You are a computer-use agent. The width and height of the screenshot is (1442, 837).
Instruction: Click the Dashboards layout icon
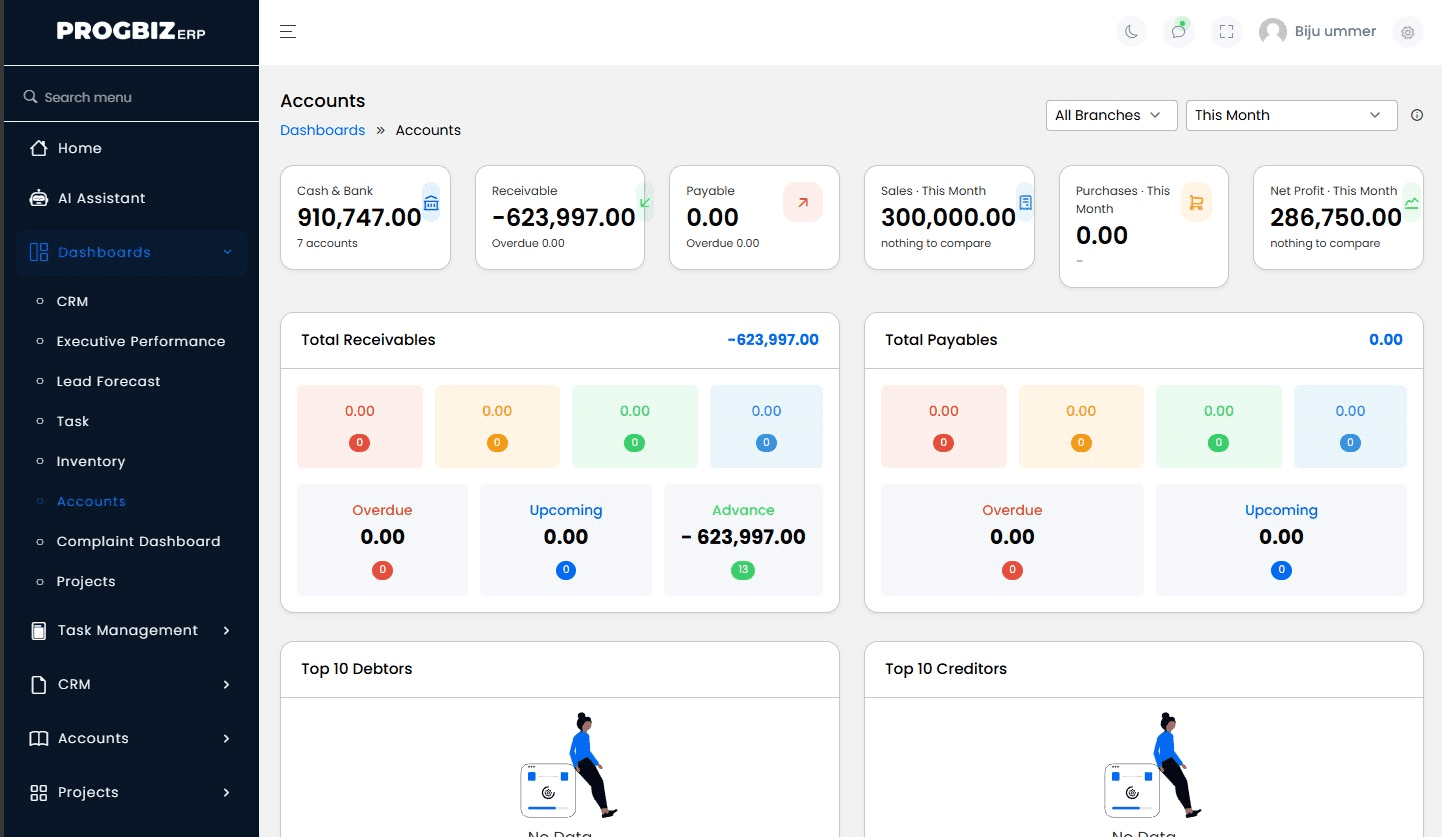(x=39, y=252)
